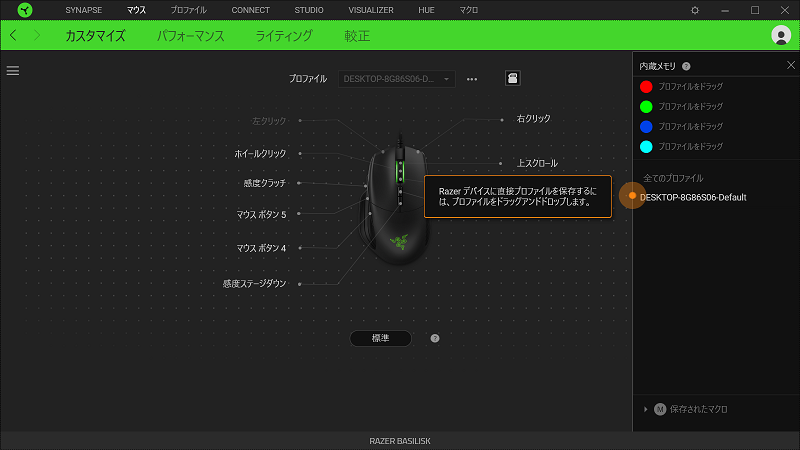Open the 較正 sub-tab
800x450 pixels.
(357, 36)
